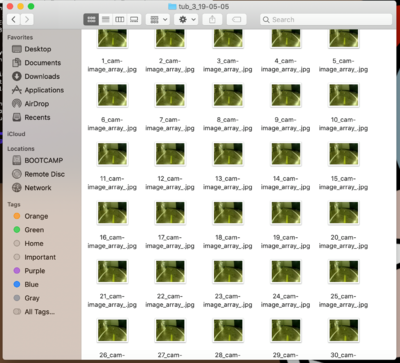Image resolution: width=400 pixels, height=363 pixels.
Task: Pick the 21_cam-image_array_.jpg image icon
Action: coord(112,272)
